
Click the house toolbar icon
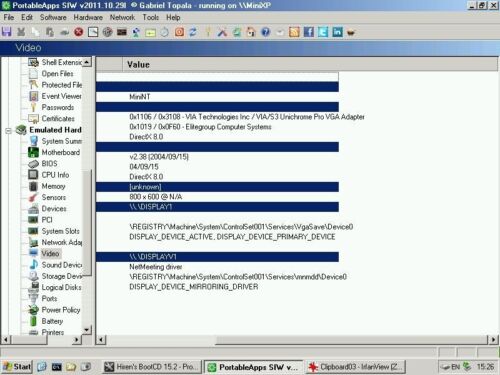tap(251, 32)
